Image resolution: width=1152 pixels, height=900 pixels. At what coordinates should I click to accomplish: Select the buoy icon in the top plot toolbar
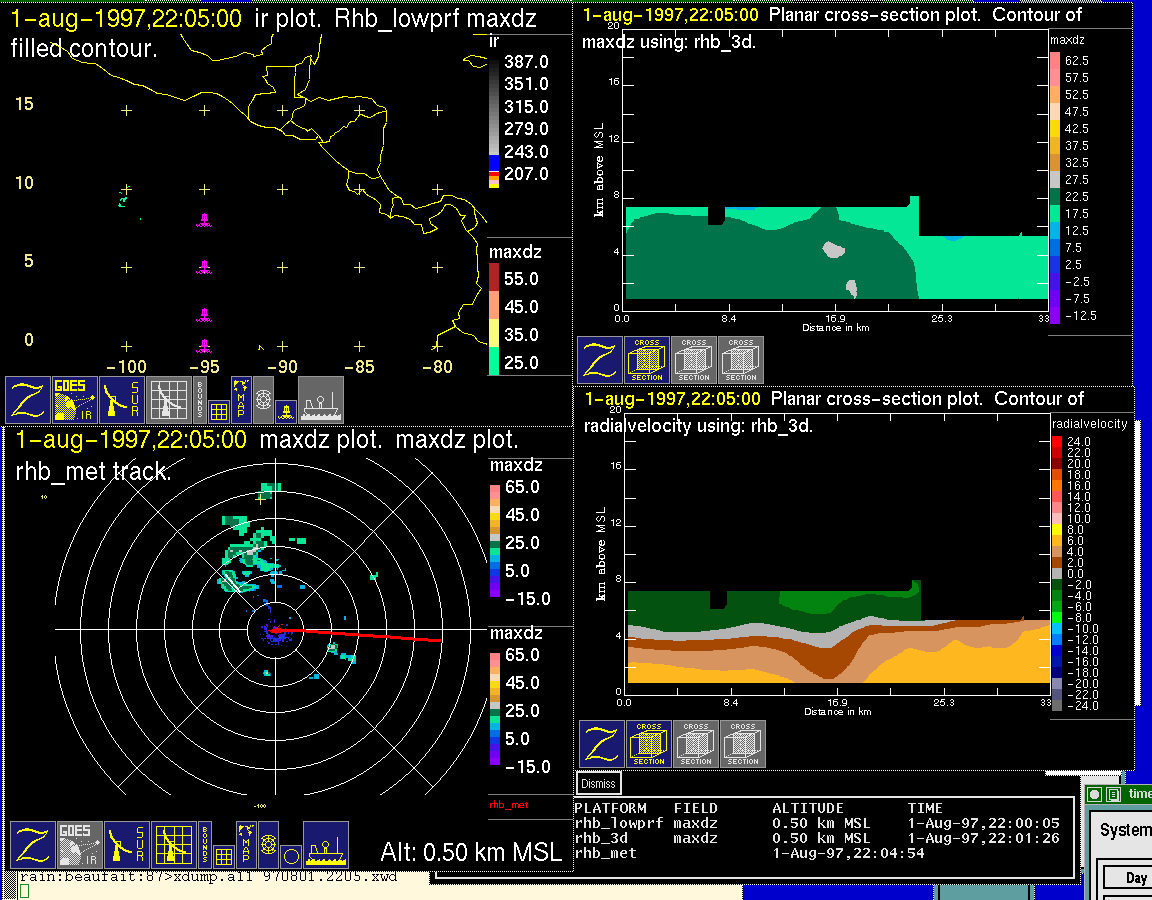(x=284, y=410)
